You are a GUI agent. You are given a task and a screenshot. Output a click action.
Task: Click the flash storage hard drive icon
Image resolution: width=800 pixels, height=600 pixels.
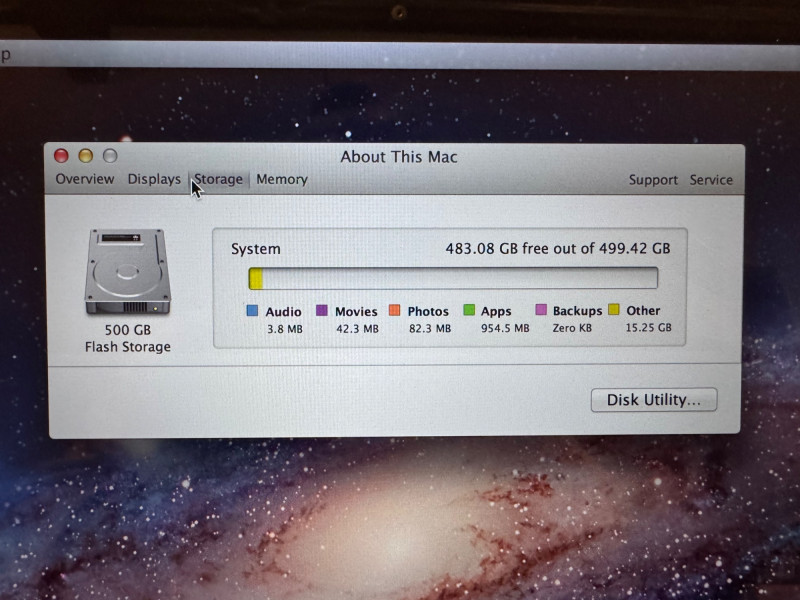[127, 271]
